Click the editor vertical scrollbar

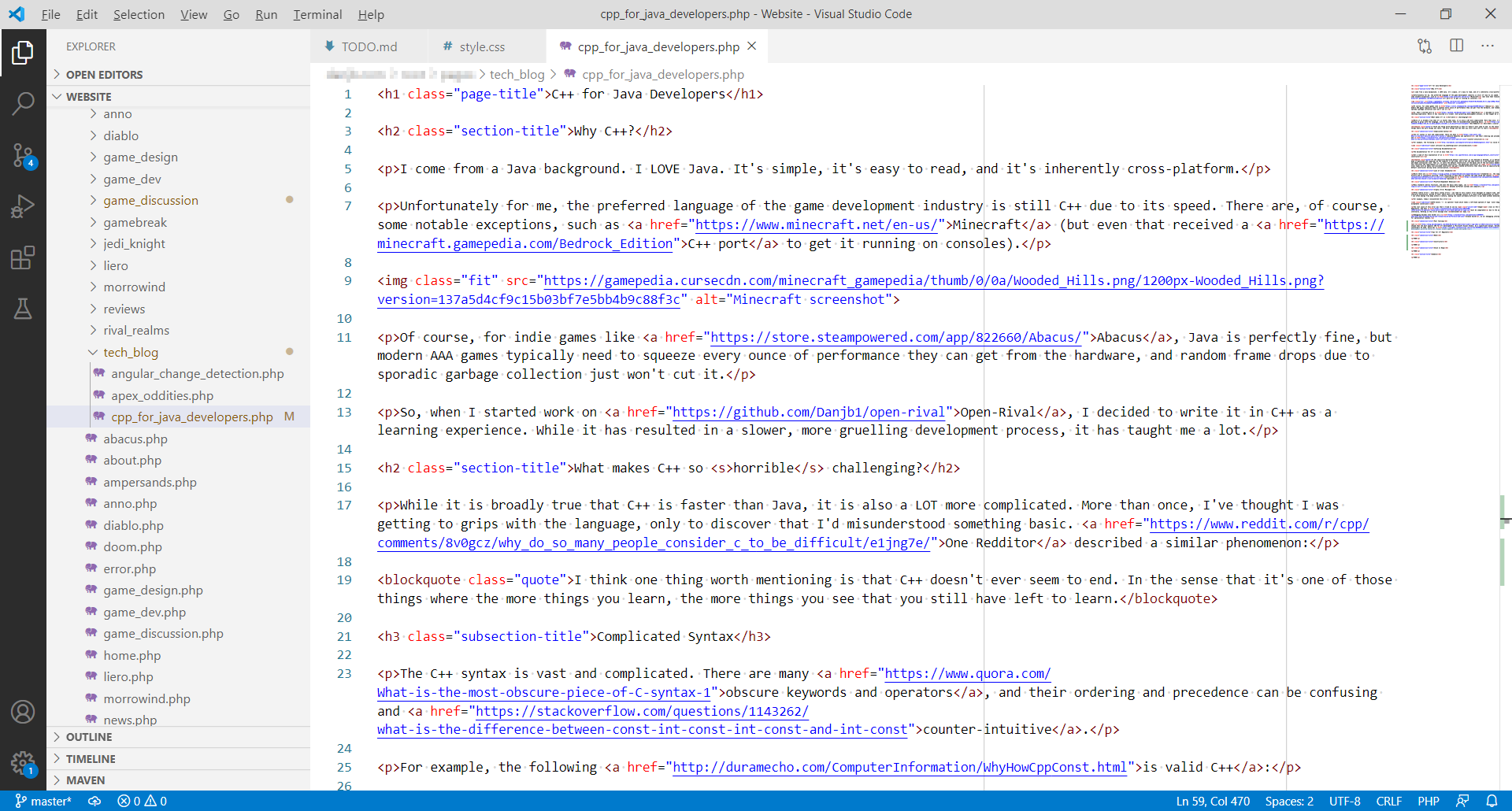pos(1506,437)
